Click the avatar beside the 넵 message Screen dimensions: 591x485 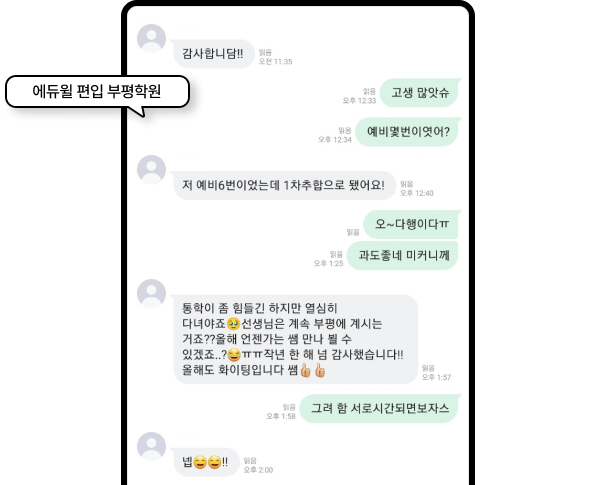tap(151, 446)
